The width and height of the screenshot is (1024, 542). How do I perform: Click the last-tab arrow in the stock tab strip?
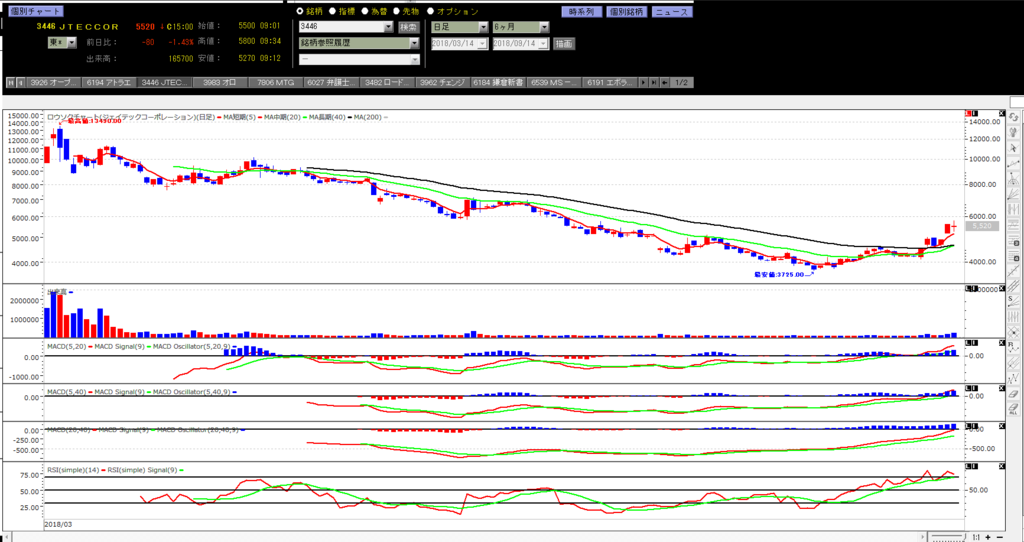point(654,83)
